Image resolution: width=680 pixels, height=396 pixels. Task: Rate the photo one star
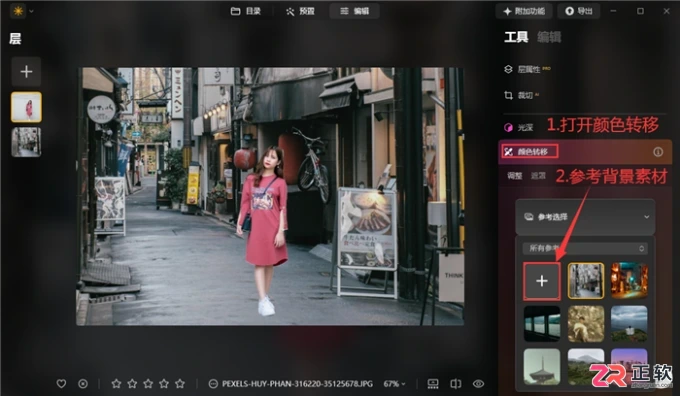116,384
